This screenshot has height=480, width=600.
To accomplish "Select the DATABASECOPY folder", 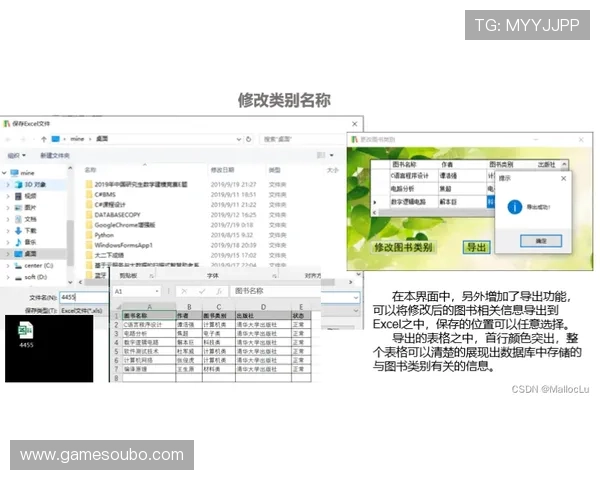I will click(117, 215).
